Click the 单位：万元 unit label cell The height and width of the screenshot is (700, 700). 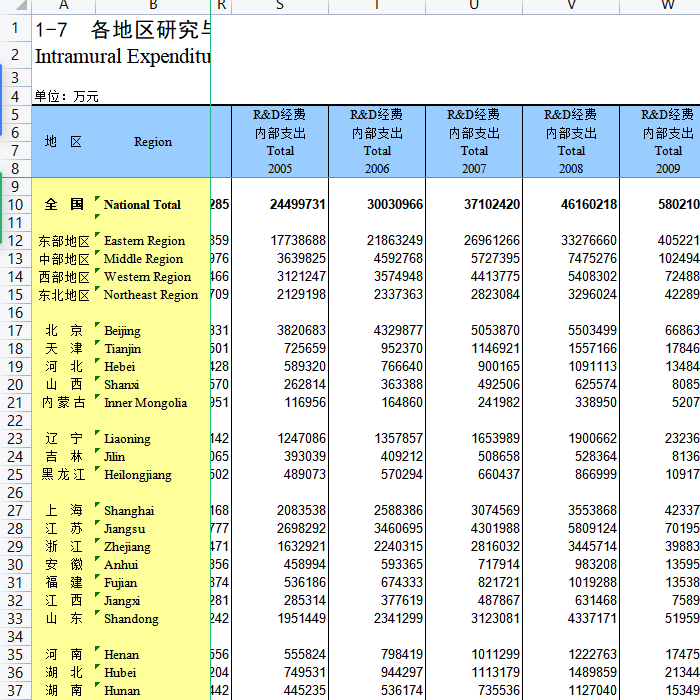coord(66,96)
